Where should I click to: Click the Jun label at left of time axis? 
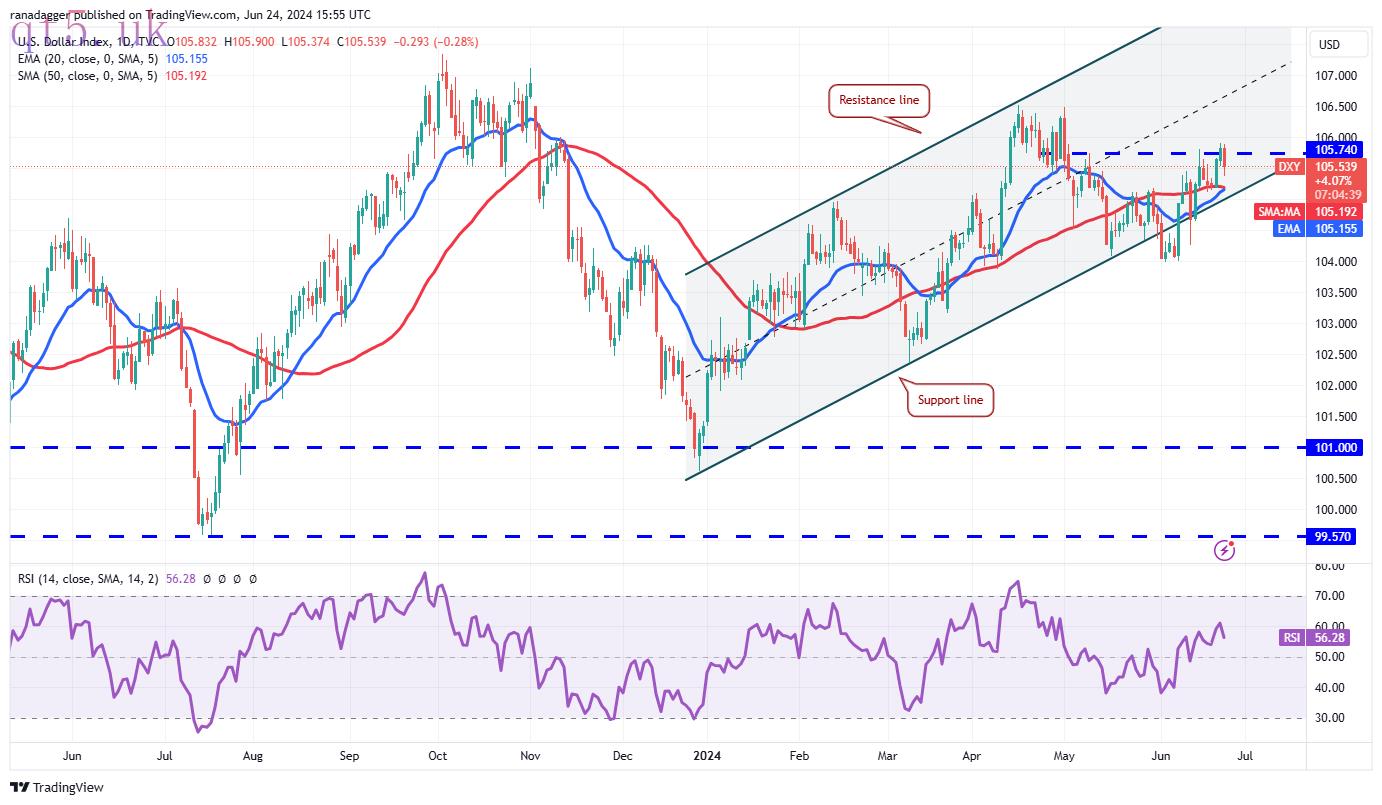tap(73, 757)
